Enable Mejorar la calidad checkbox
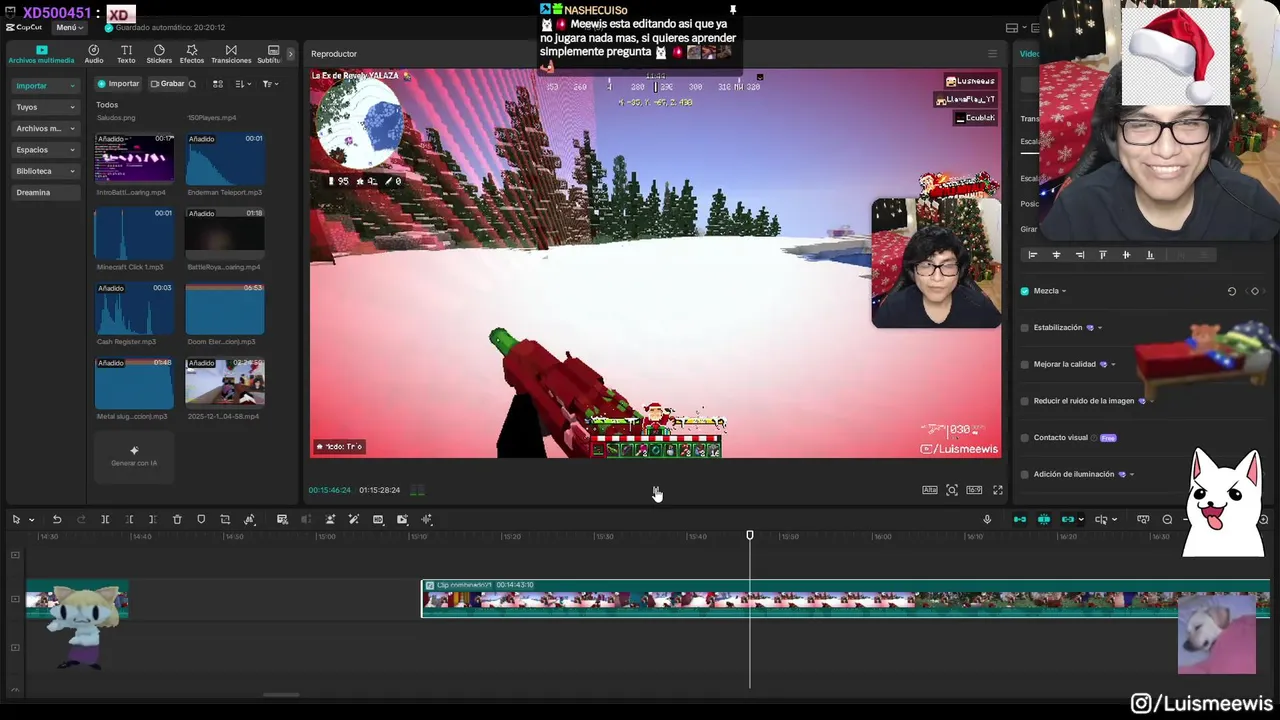This screenshot has width=1280, height=720. click(1024, 364)
